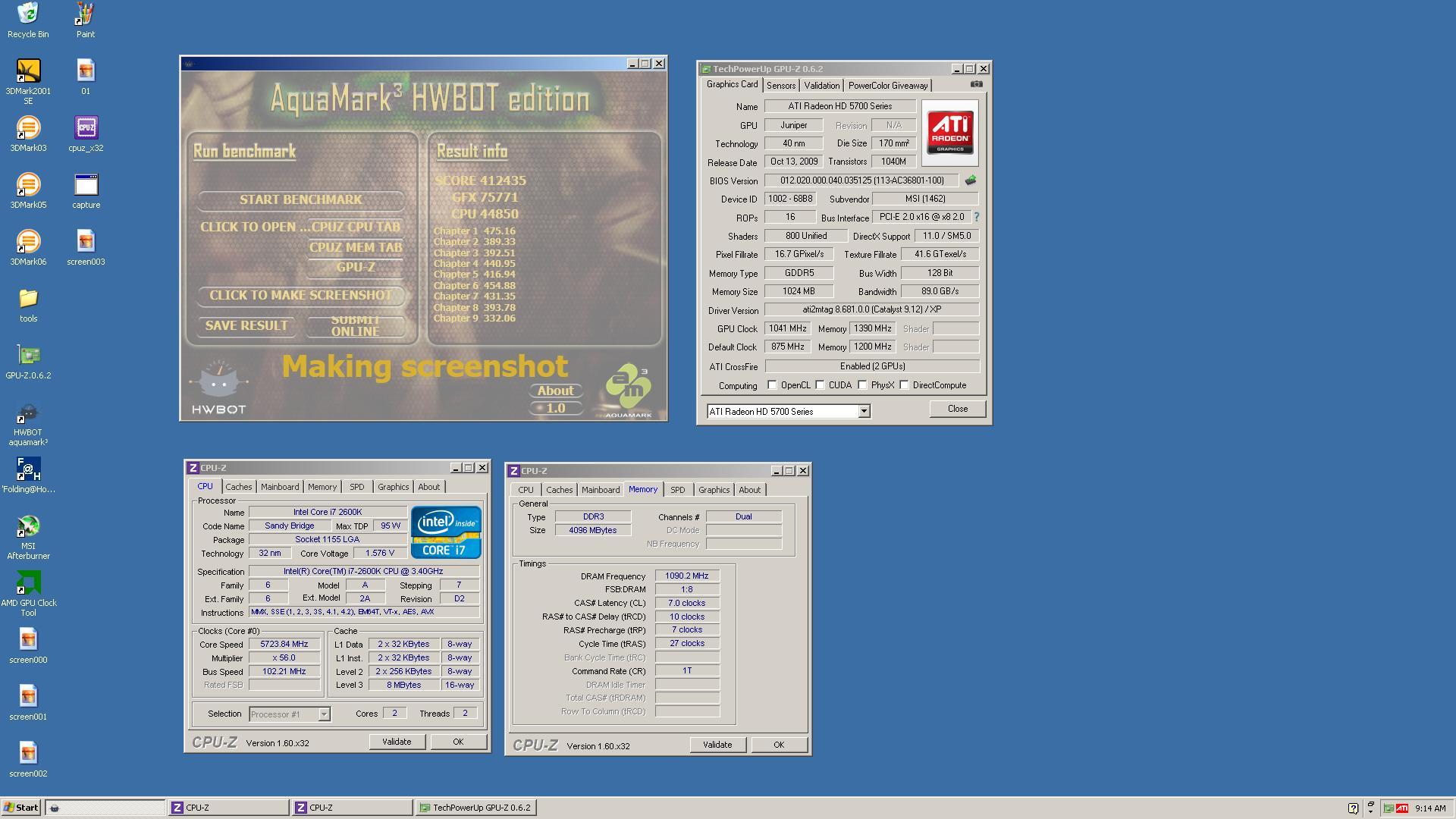The width and height of the screenshot is (1456, 819).
Task: Click About button in AquaMark
Action: tap(556, 391)
